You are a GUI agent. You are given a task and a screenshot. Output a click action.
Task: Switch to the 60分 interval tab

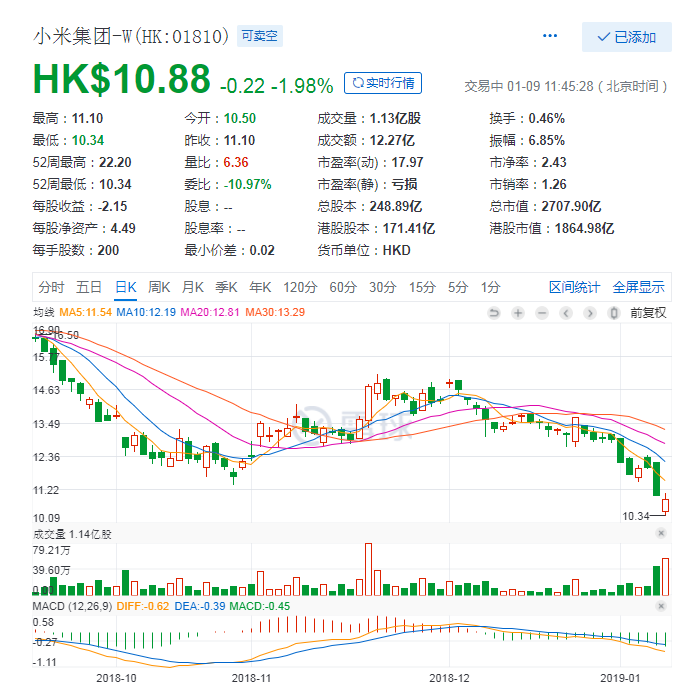(343, 287)
